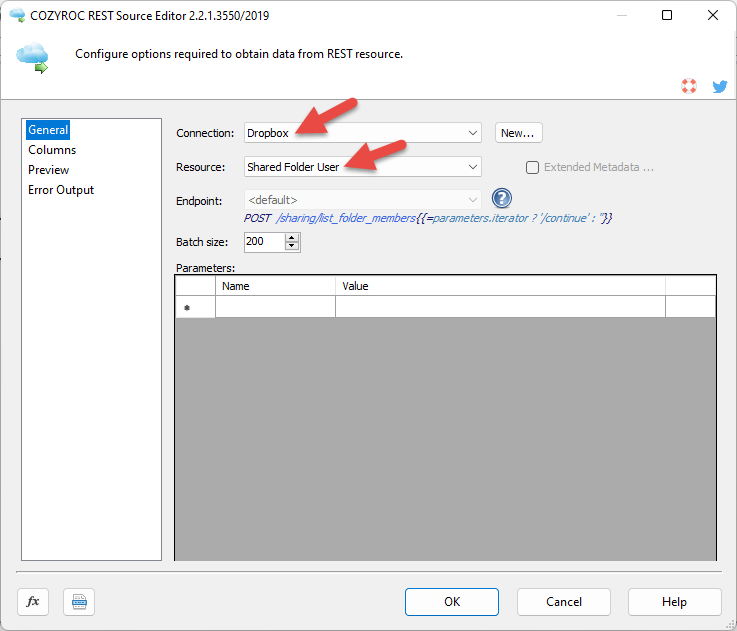The width and height of the screenshot is (737, 631).
Task: Switch to the Columns page
Action: [x=52, y=150]
